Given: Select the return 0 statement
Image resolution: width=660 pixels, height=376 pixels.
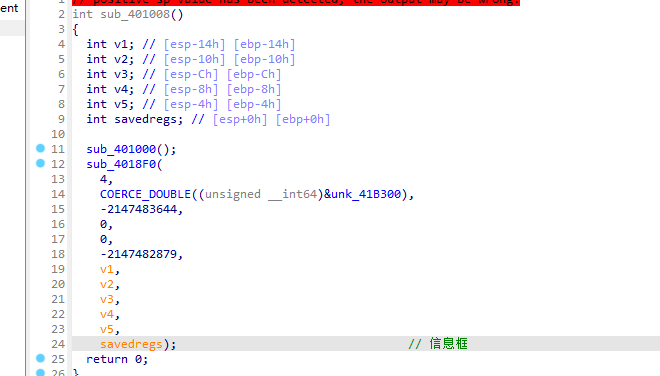Looking at the screenshot, I should point(117,359).
